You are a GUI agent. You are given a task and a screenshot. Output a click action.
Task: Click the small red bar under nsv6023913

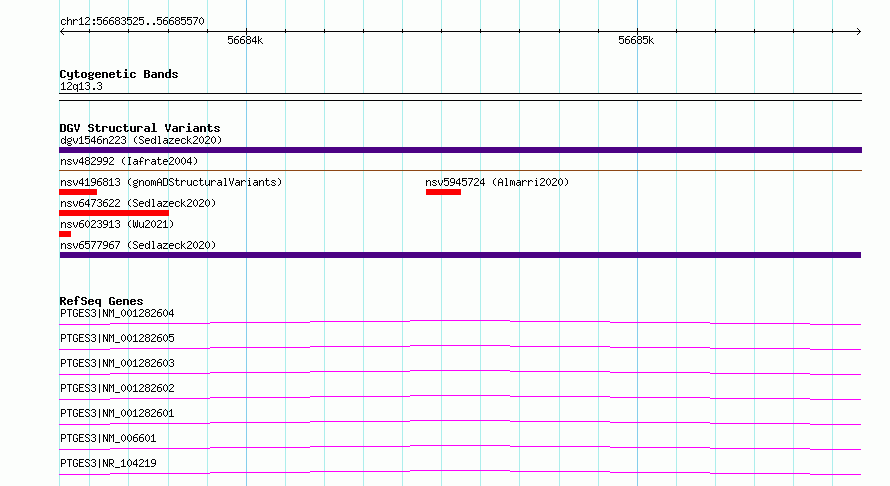pyautogui.click(x=65, y=234)
